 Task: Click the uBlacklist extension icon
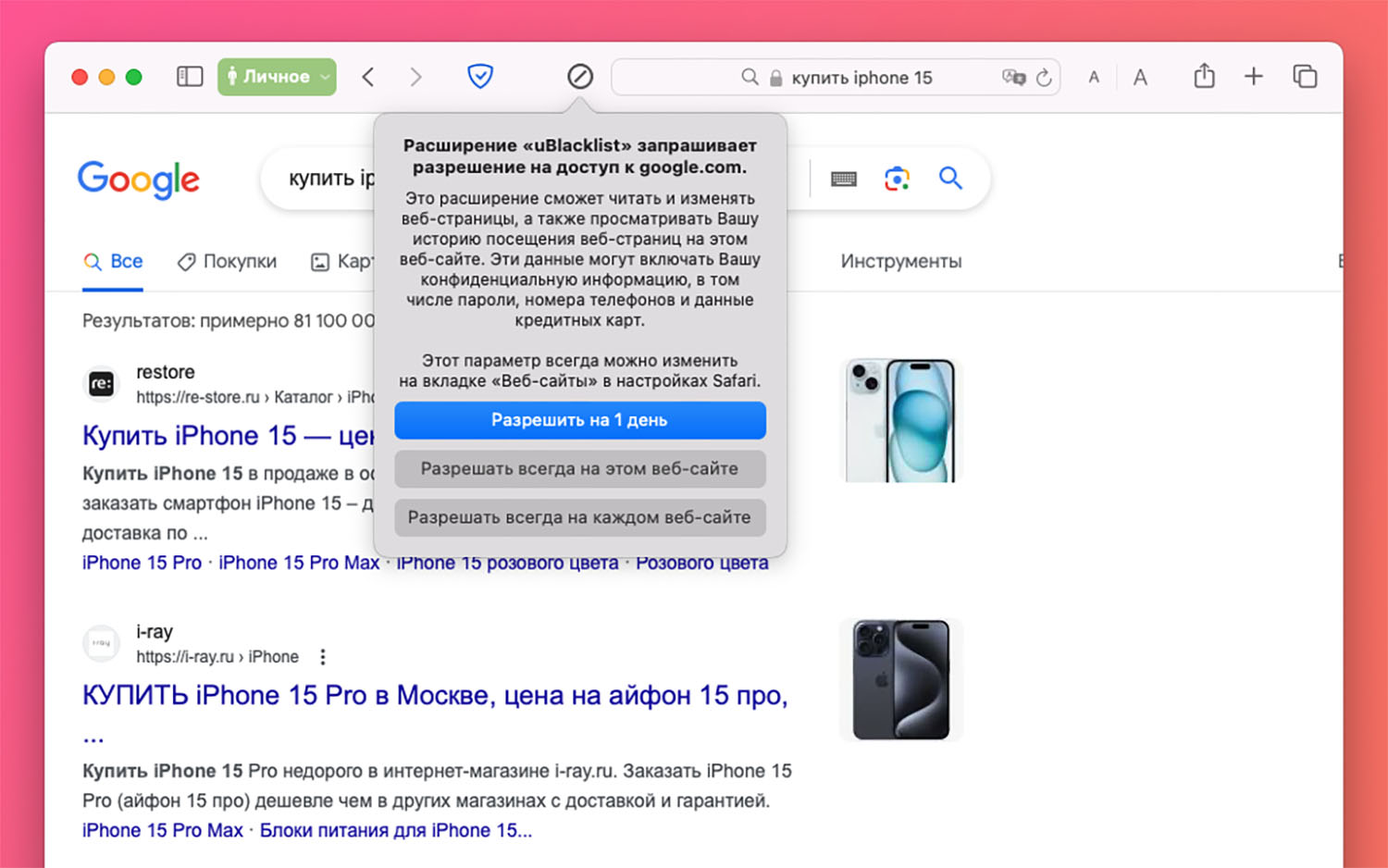(580, 76)
